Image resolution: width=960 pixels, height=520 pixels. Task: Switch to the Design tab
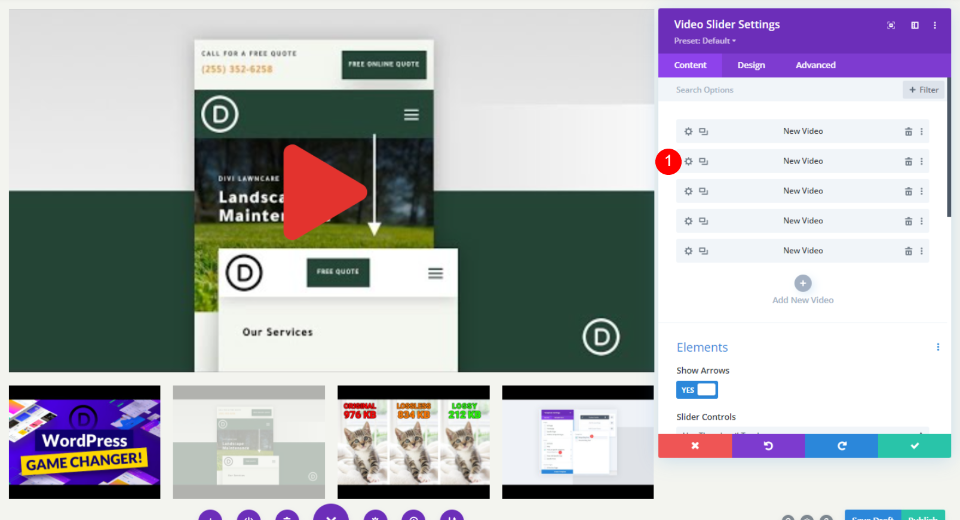point(751,65)
